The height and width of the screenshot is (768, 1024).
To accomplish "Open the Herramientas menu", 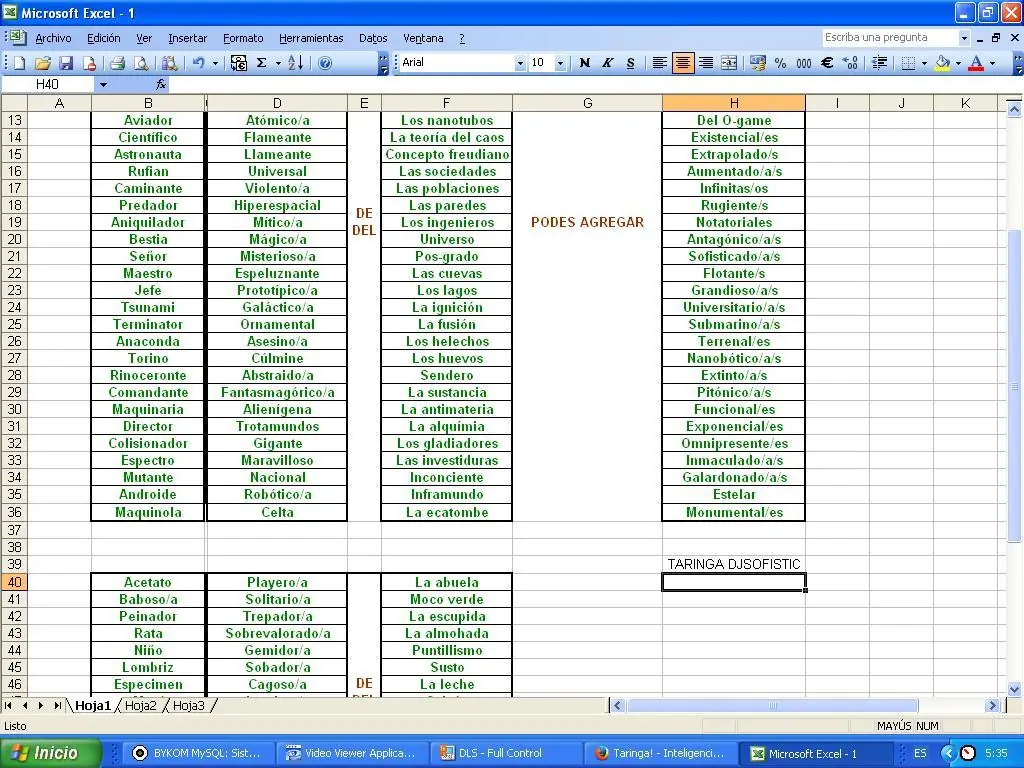I will 311,38.
